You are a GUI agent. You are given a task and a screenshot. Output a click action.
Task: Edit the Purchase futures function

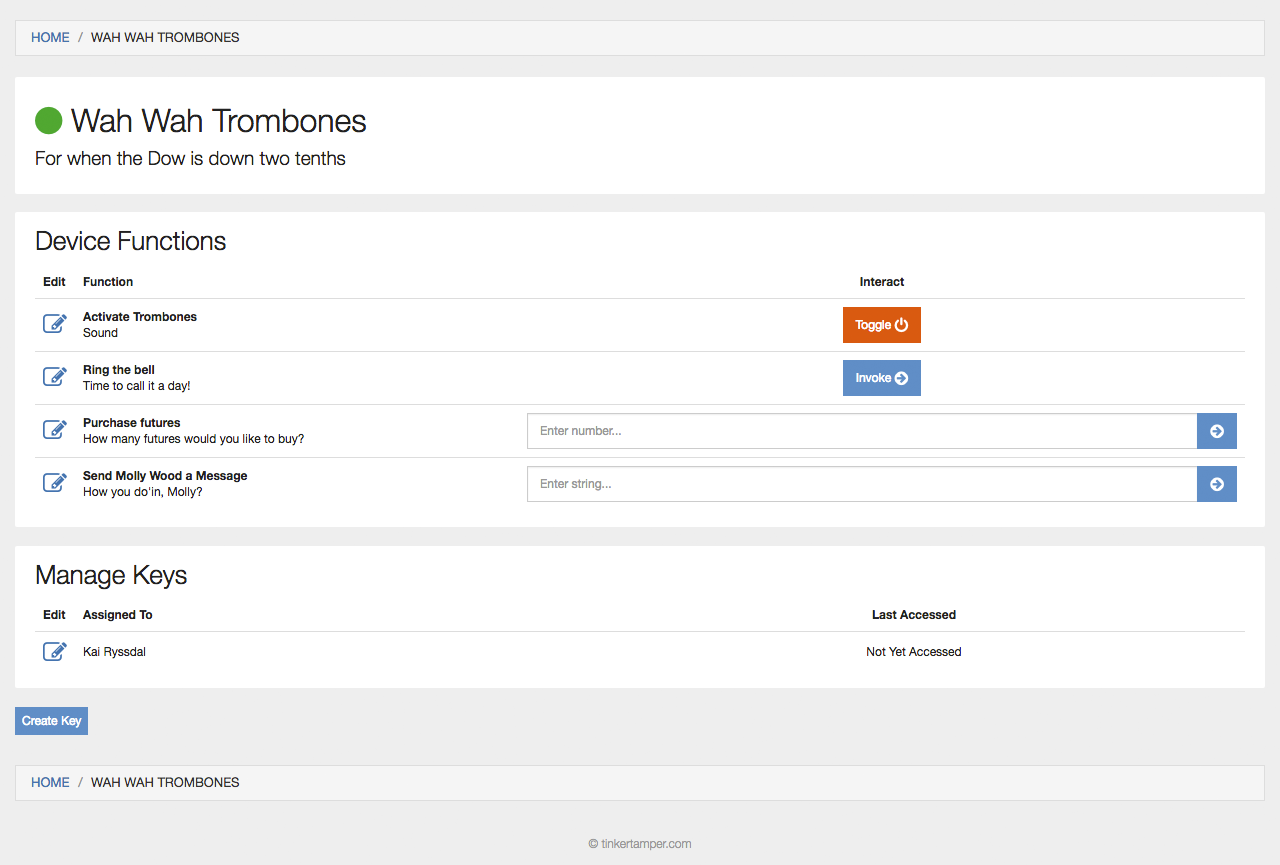pos(55,430)
